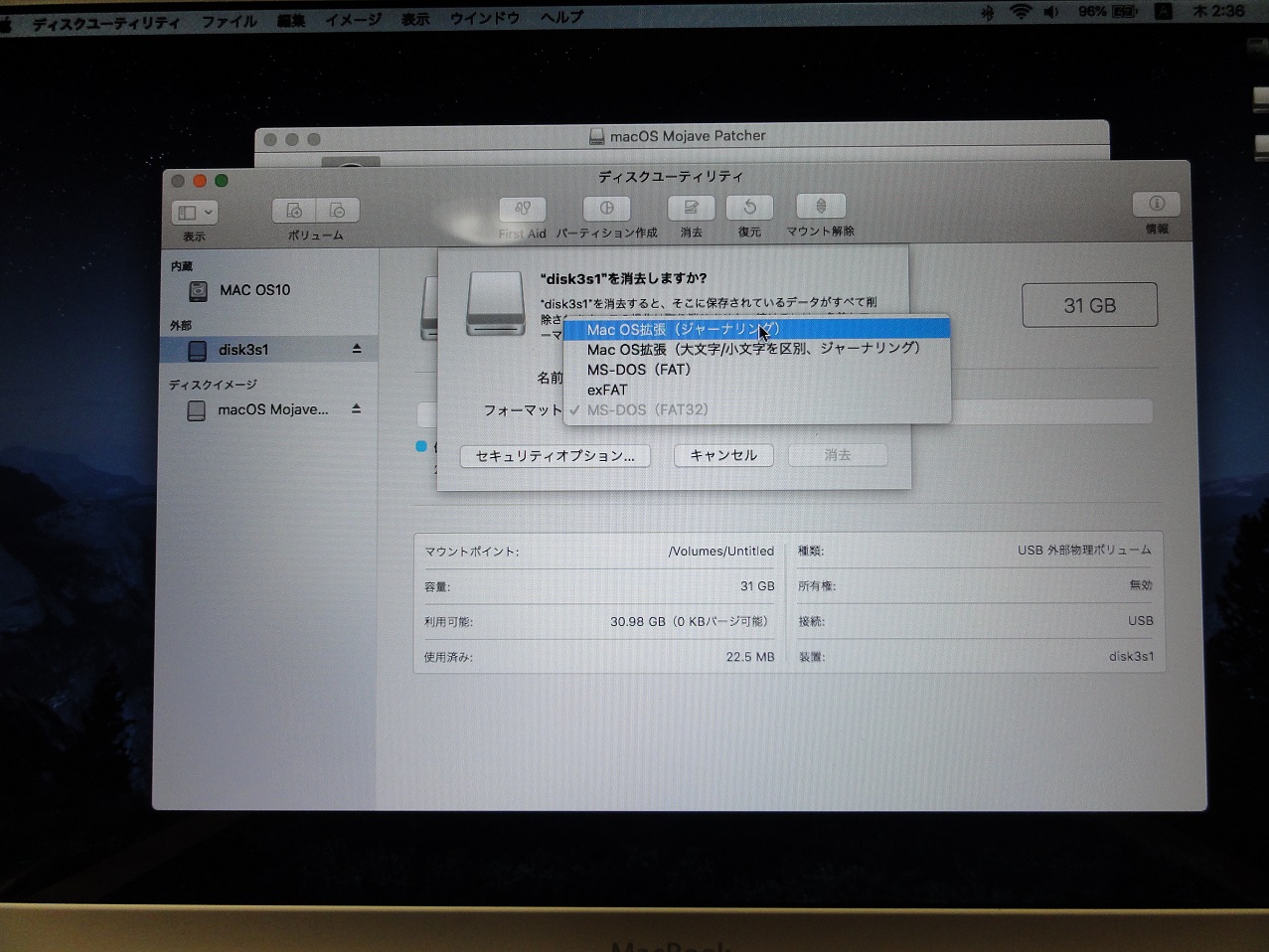This screenshot has height=952, width=1269.
Task: Click the partition creation toolbar icon
Action: (x=606, y=208)
